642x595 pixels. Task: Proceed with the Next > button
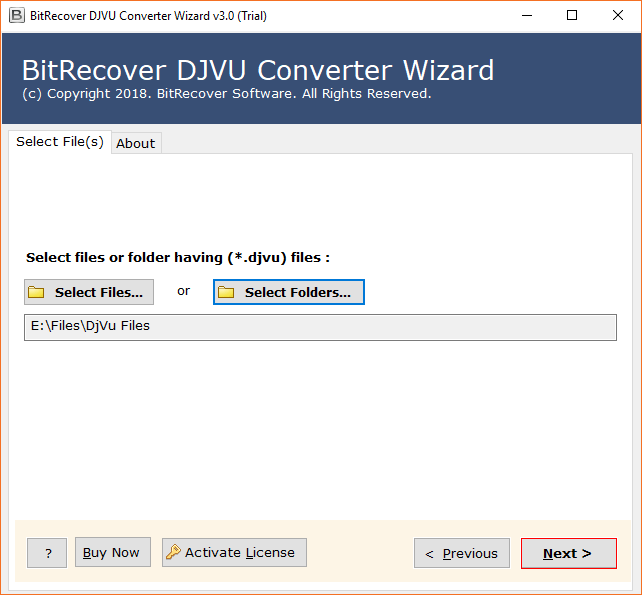tap(569, 553)
